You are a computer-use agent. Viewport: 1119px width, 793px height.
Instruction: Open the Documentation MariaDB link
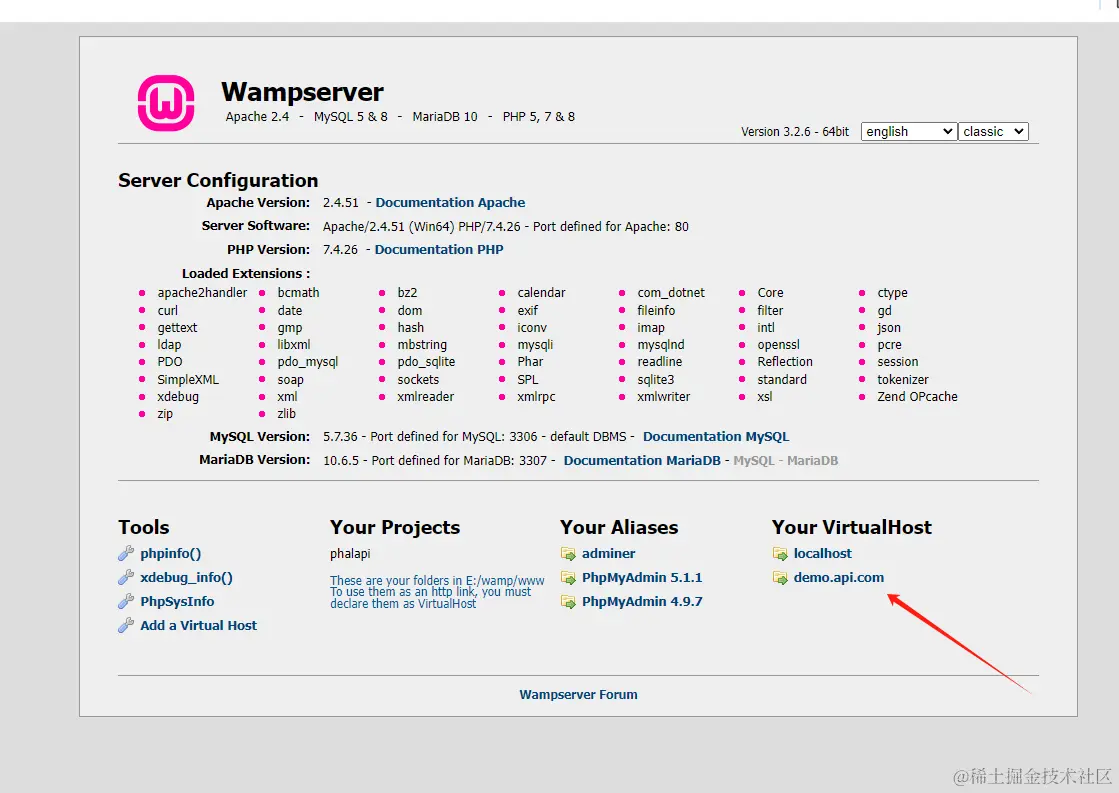(x=642, y=460)
